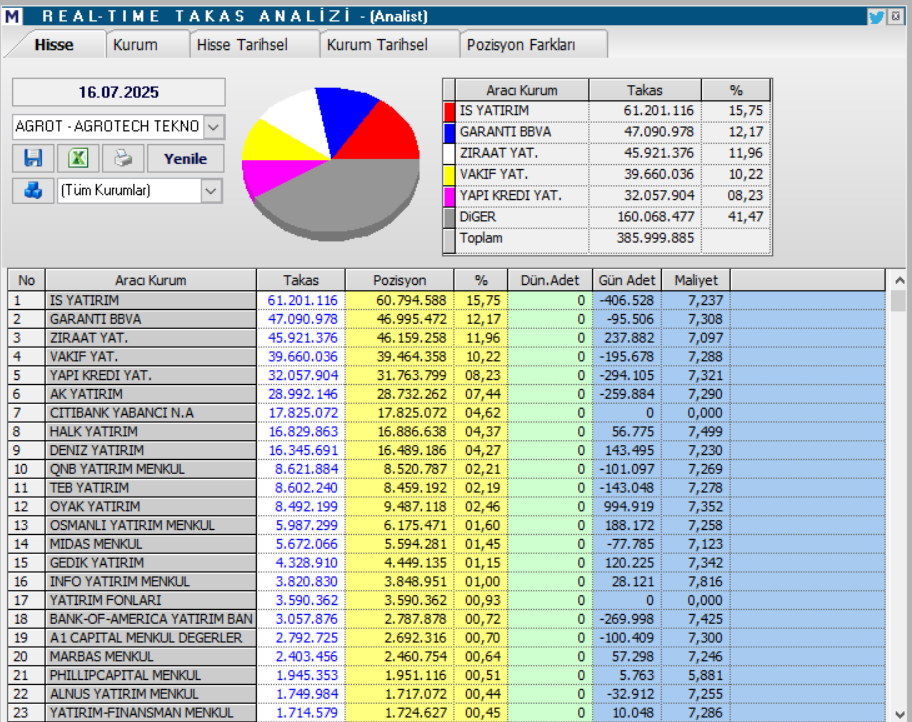Click the pie chart

330,164
